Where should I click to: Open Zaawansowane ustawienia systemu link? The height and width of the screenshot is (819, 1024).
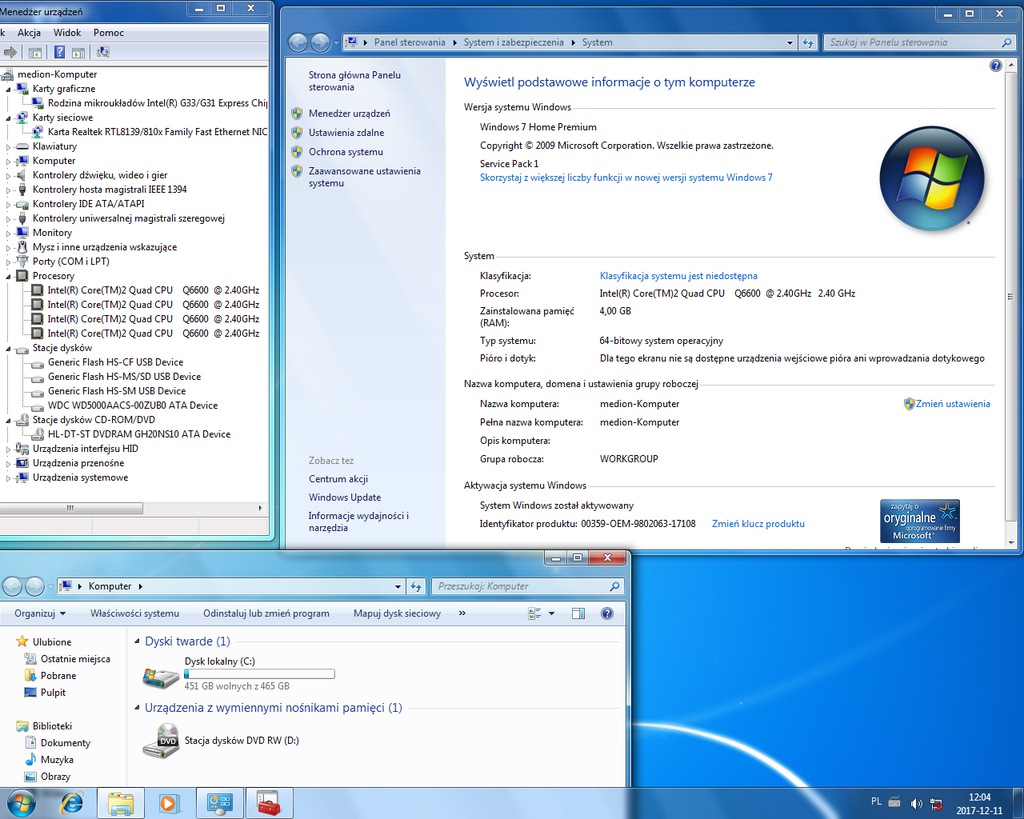[364, 177]
